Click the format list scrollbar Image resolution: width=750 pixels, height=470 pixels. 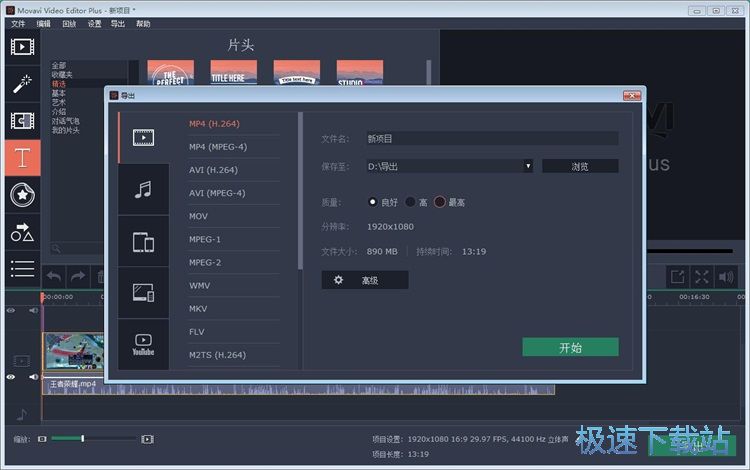pos(300,191)
